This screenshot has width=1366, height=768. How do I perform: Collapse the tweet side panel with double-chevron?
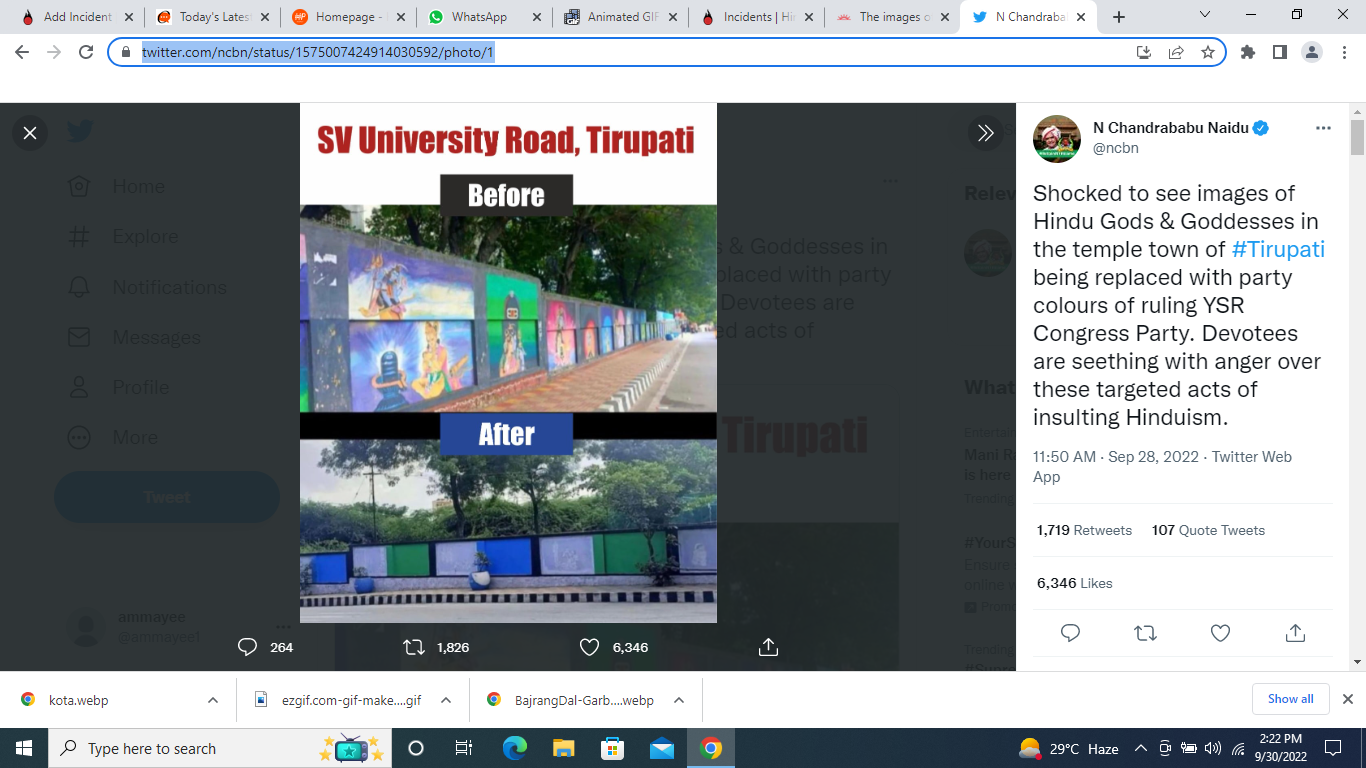985,132
